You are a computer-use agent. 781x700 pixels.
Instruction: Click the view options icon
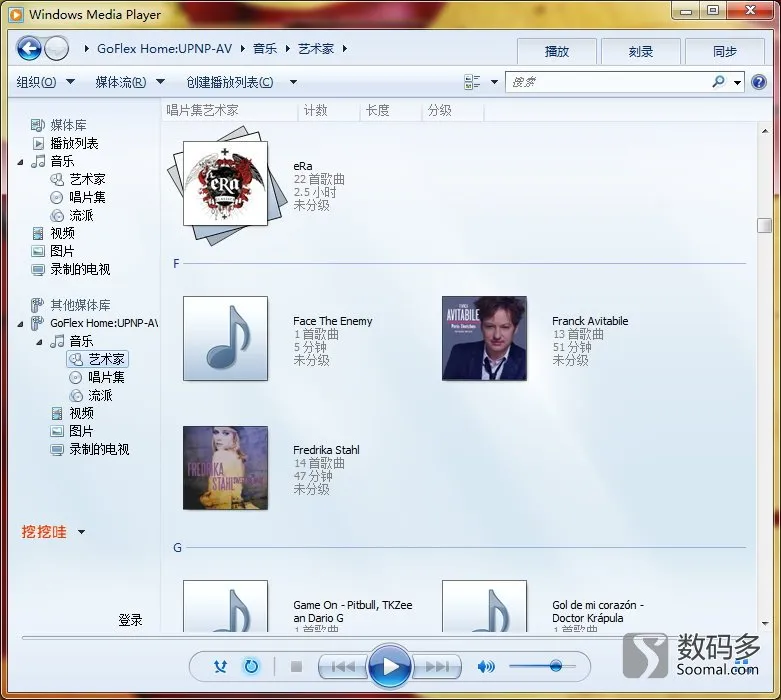click(472, 82)
